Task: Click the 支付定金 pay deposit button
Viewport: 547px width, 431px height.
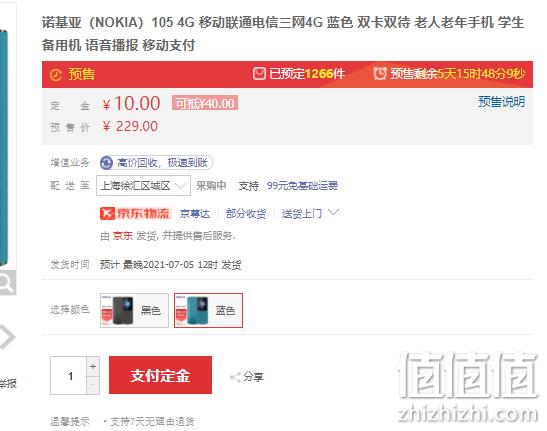Action: [160, 375]
